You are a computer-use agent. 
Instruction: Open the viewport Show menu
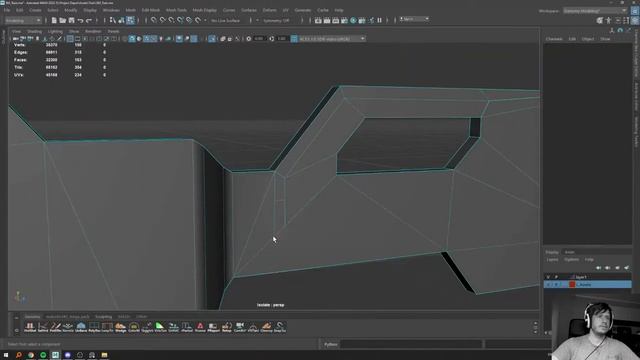point(74,31)
